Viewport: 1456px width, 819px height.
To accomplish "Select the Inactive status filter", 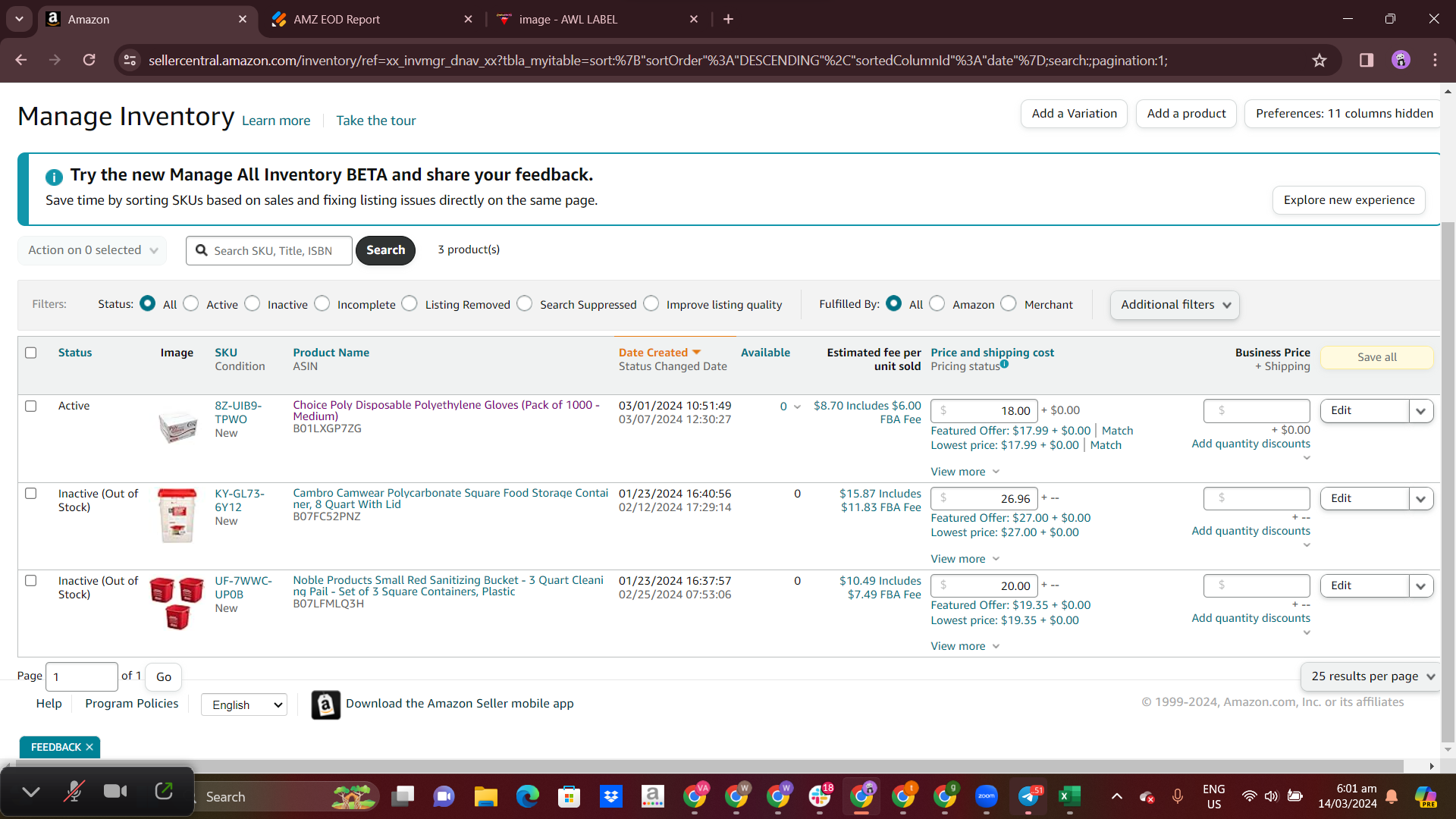I will click(253, 303).
